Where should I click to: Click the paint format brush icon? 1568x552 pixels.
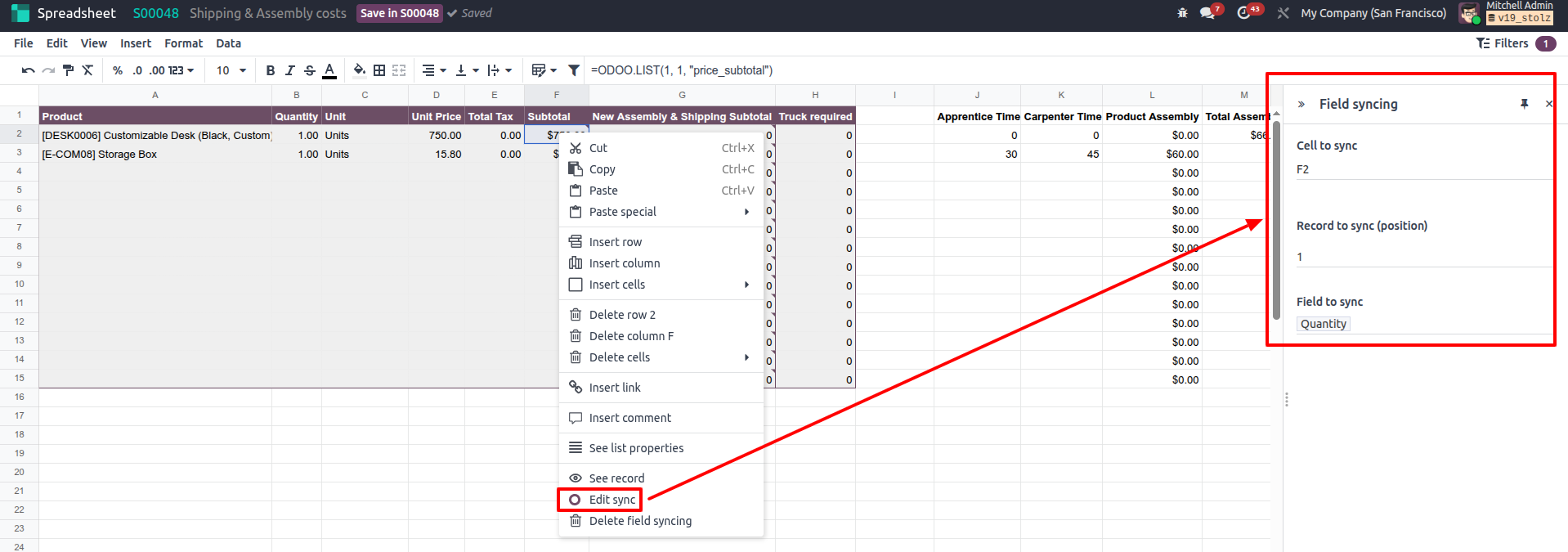pos(68,70)
